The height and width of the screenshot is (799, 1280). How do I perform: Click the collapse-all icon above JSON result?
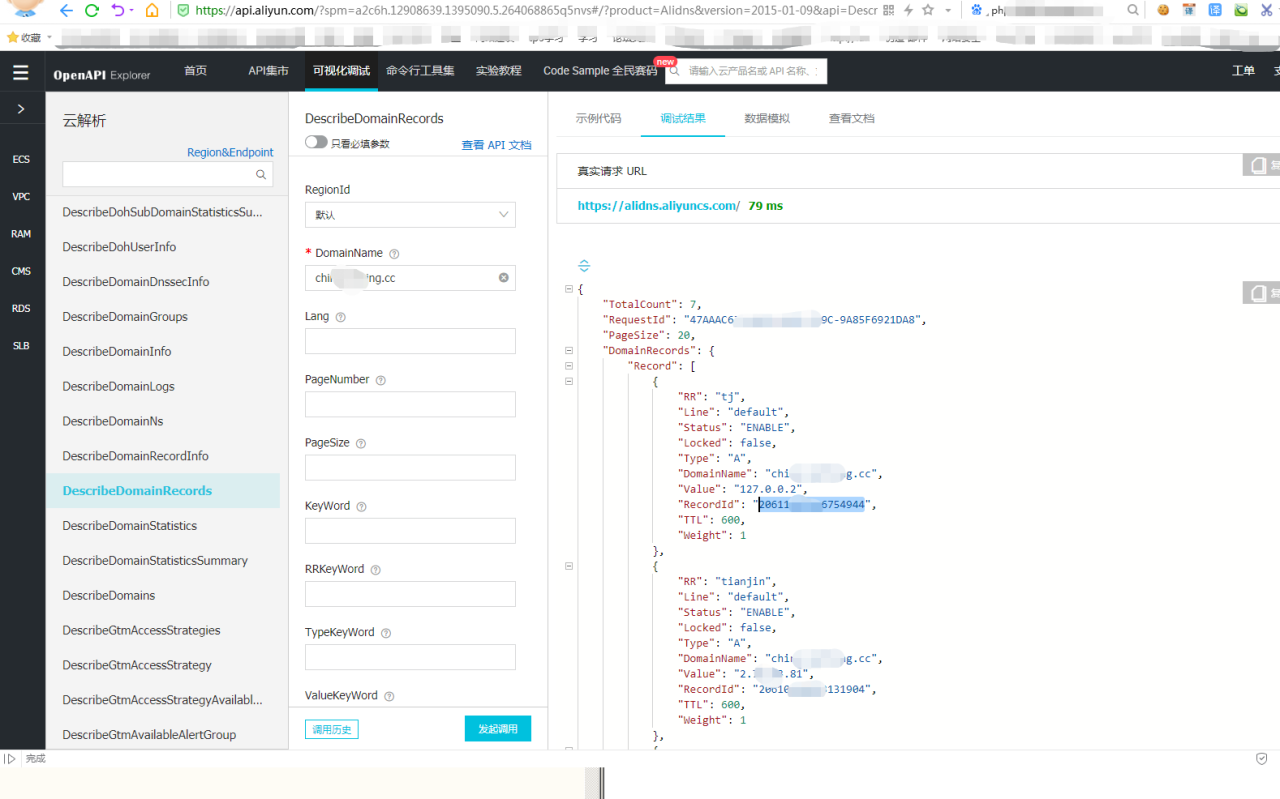[x=584, y=266]
